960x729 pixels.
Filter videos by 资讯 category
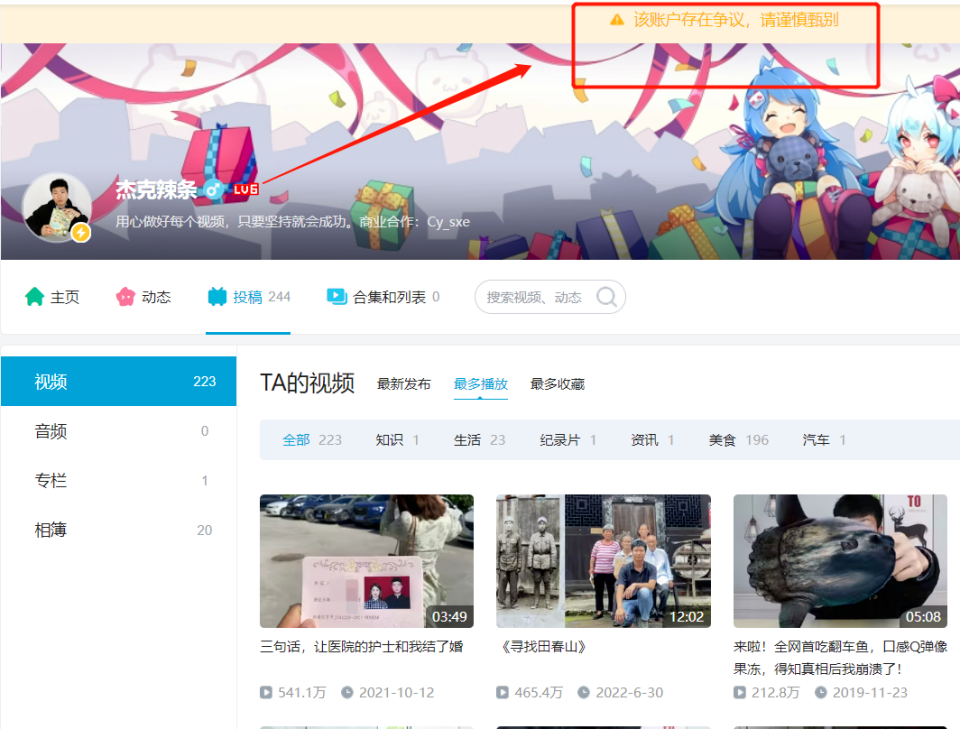point(653,440)
